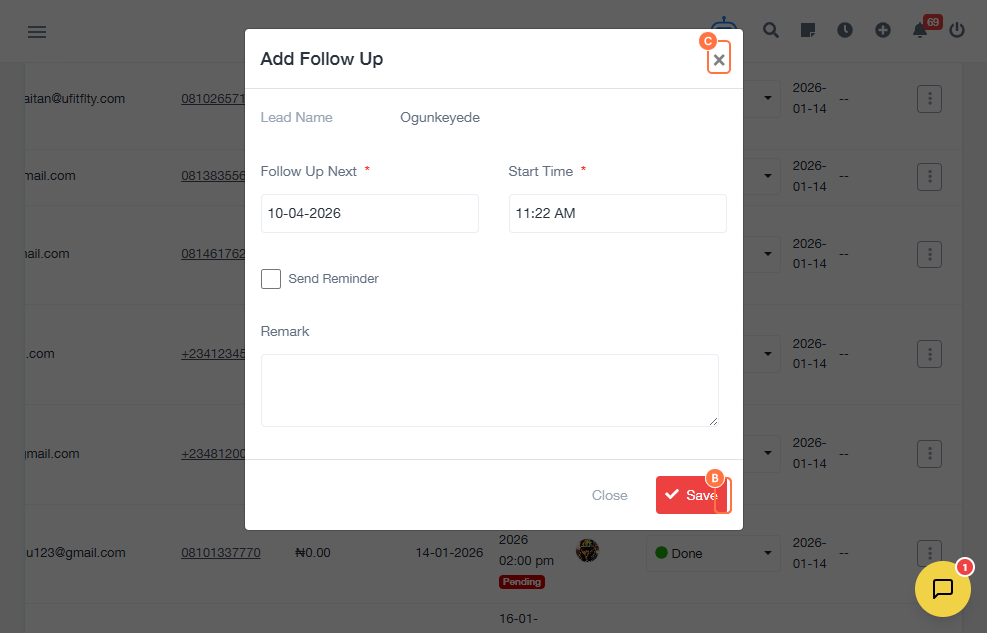
Task: Select the Follow Up Next date field
Action: click(369, 213)
